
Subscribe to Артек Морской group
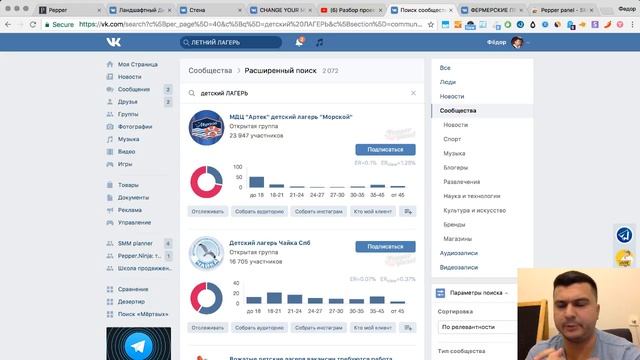(385, 149)
